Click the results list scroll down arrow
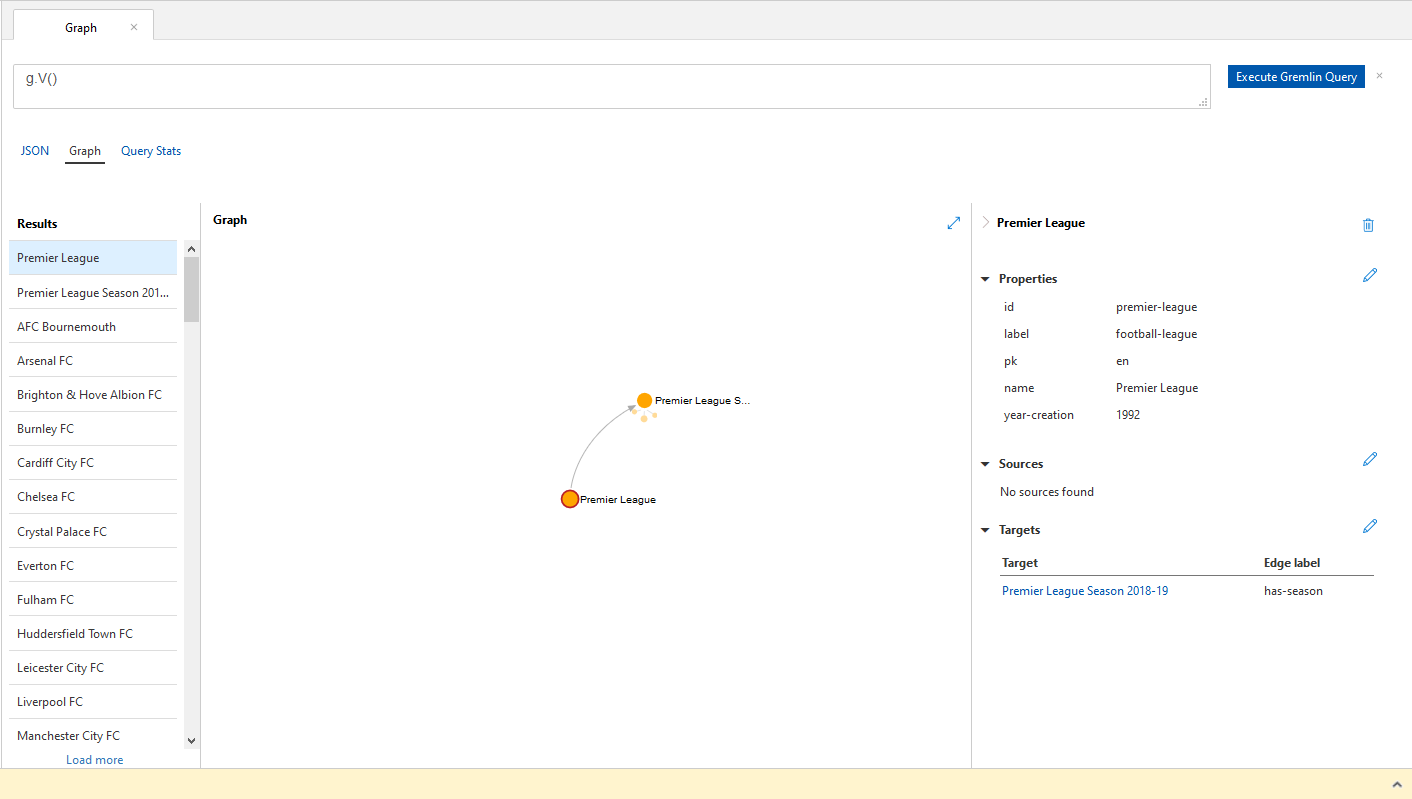This screenshot has height=799, width=1412. tap(191, 741)
